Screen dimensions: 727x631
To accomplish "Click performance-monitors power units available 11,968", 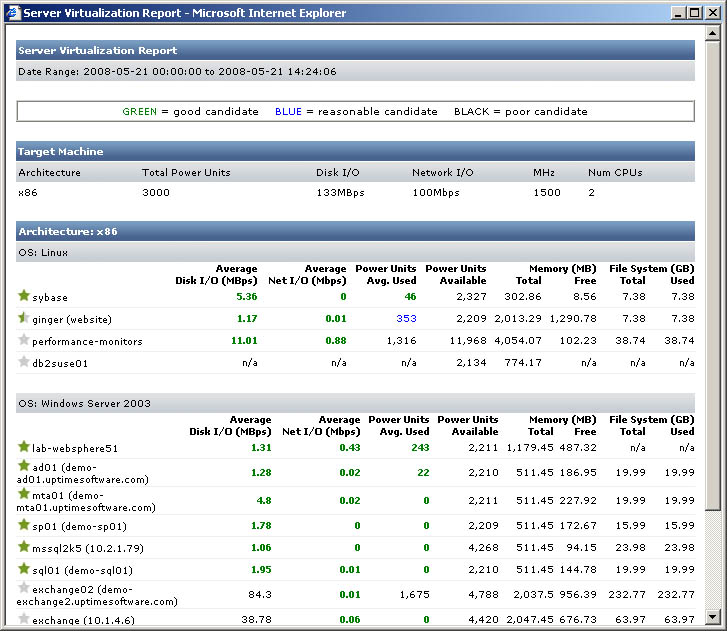I will click(x=468, y=341).
